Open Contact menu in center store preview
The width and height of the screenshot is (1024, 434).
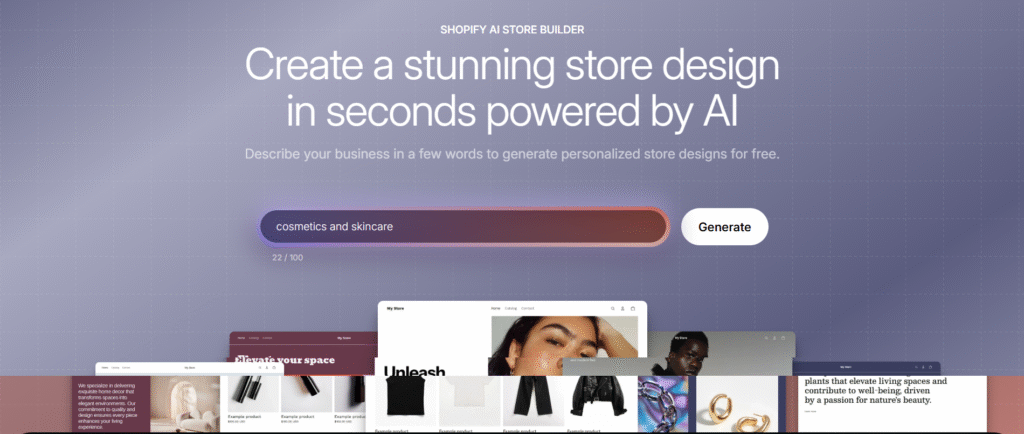point(528,308)
